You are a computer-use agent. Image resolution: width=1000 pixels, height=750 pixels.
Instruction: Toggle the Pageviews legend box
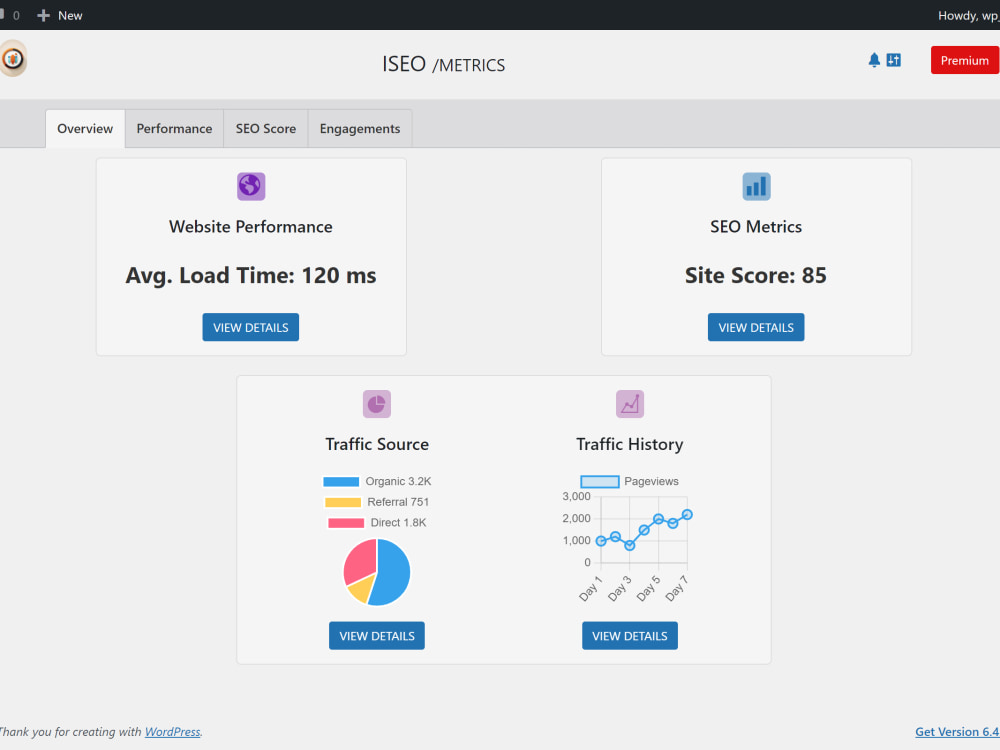pos(599,482)
